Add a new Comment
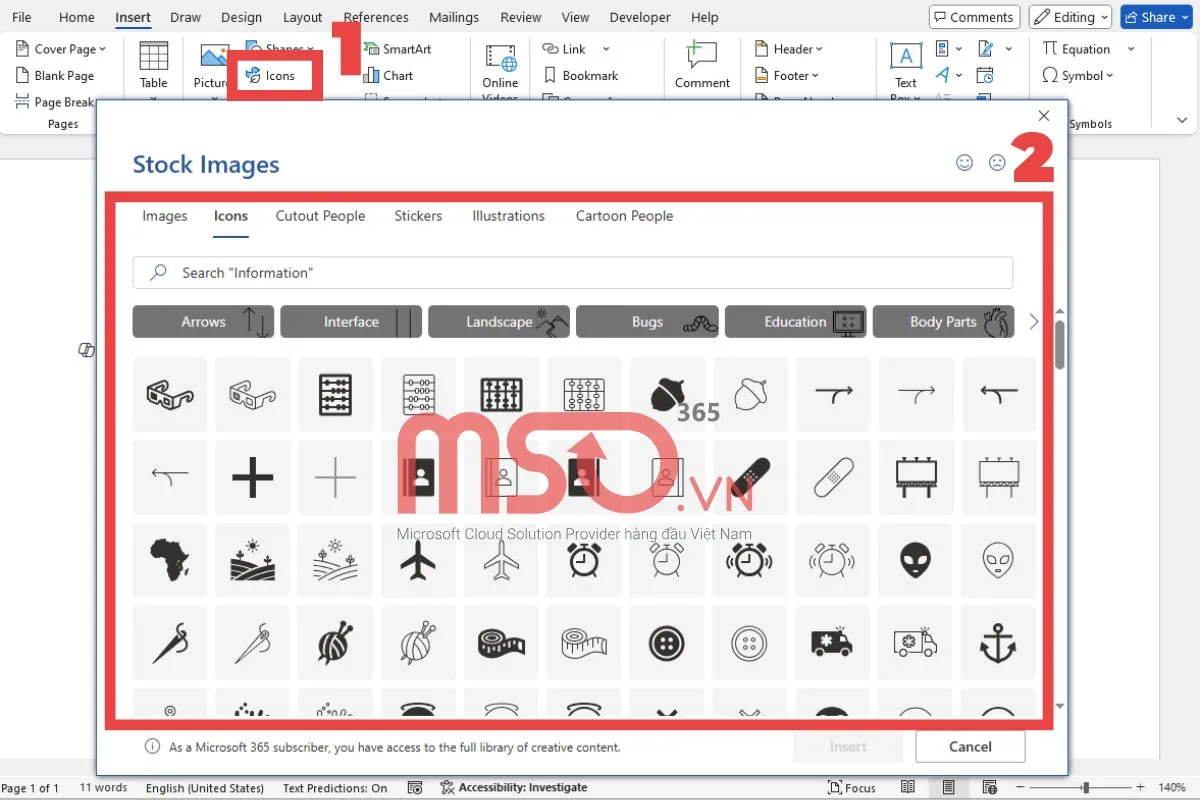This screenshot has height=800, width=1200. [701, 62]
